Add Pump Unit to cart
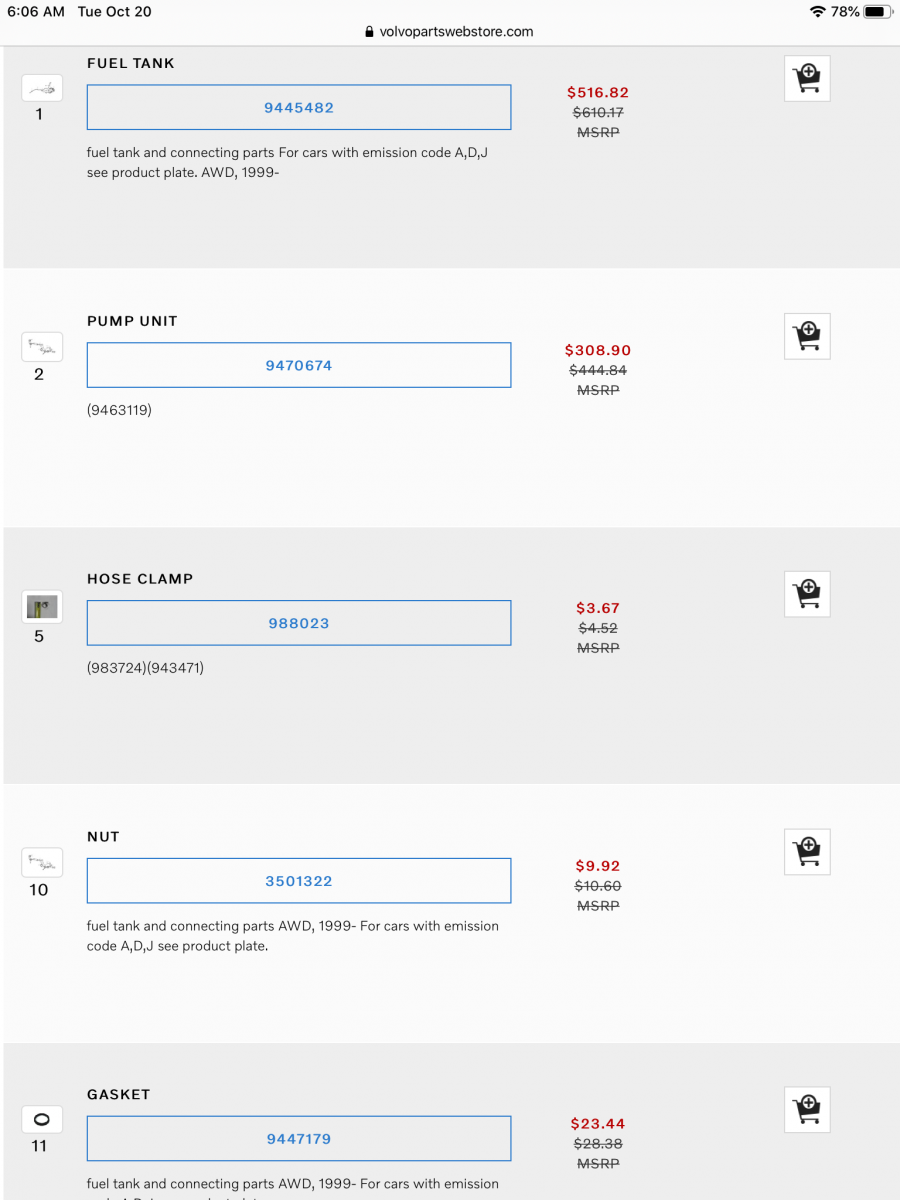900x1200 pixels. [807, 336]
